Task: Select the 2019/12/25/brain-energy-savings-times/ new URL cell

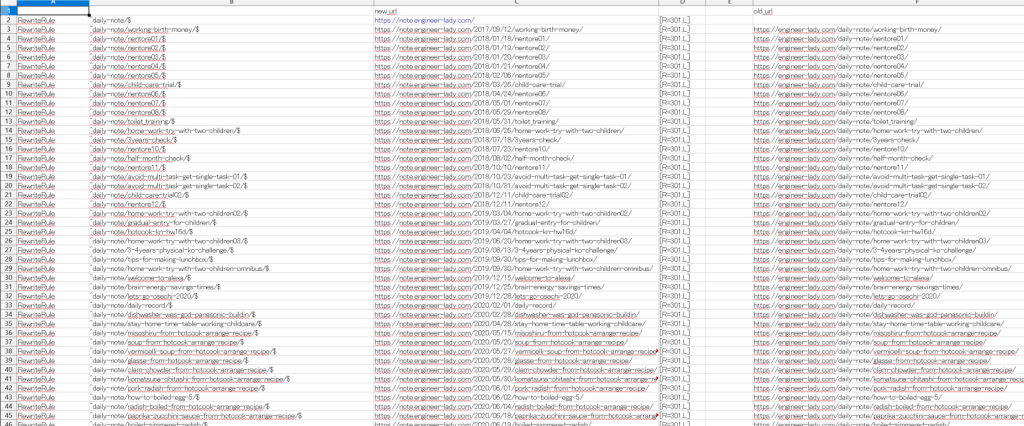Action: point(516,287)
